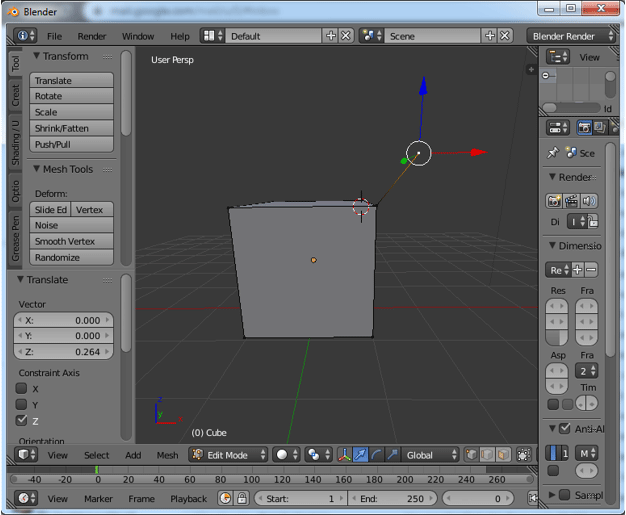This screenshot has height=515, width=626.
Task: Select the translate manipulator arrow icon
Action: [360, 455]
